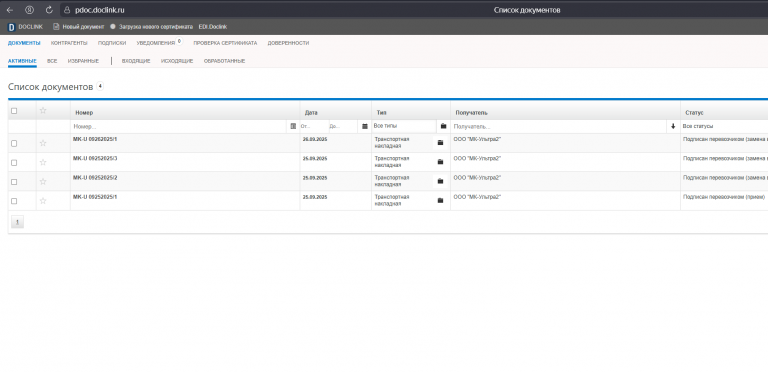
Task: Reload the page with refresh icon
Action: 48,10
